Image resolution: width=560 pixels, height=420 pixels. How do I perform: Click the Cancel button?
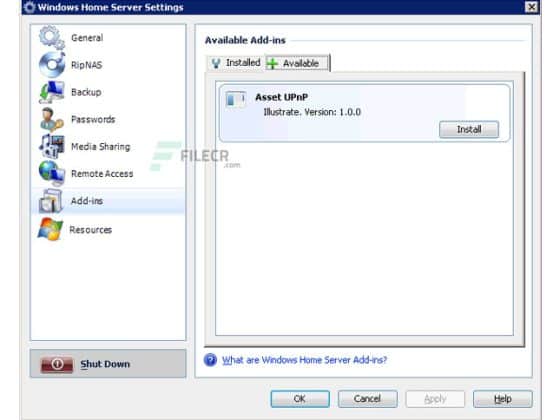(368, 399)
